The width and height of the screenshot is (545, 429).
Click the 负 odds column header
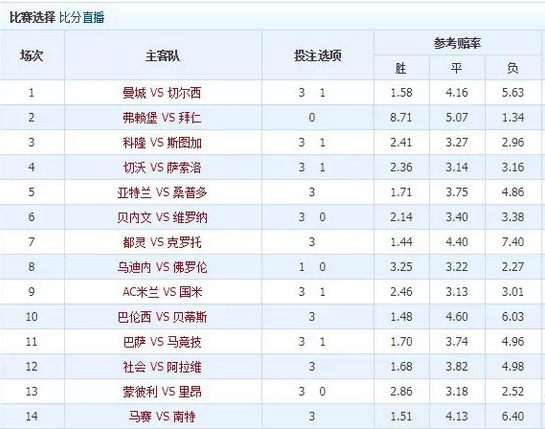[513, 68]
